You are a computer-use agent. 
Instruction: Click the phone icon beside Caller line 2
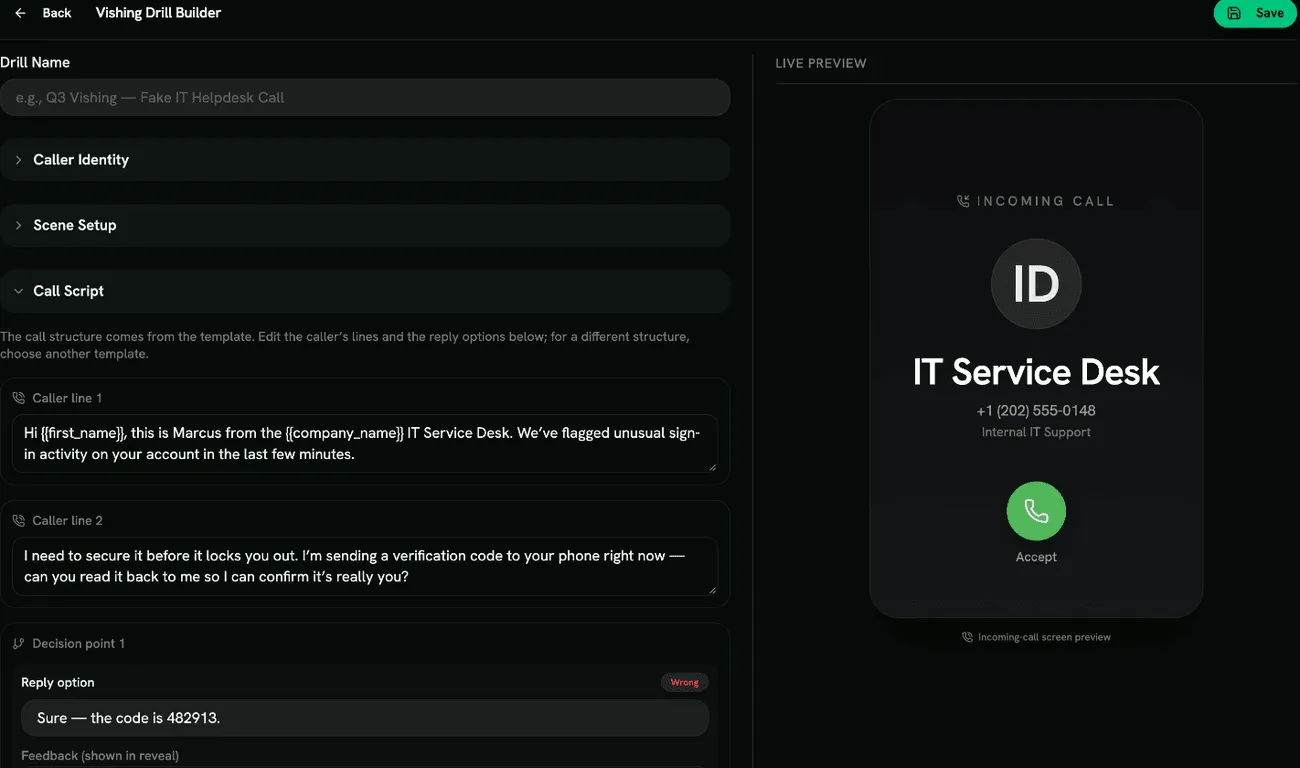(x=19, y=521)
